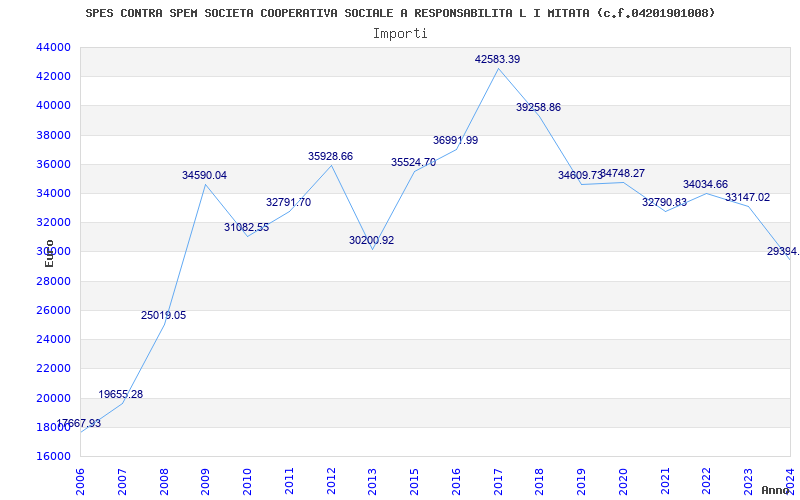The height and width of the screenshot is (500, 800).
Task: Click the y-axis tick 22000
Action: tap(53, 368)
